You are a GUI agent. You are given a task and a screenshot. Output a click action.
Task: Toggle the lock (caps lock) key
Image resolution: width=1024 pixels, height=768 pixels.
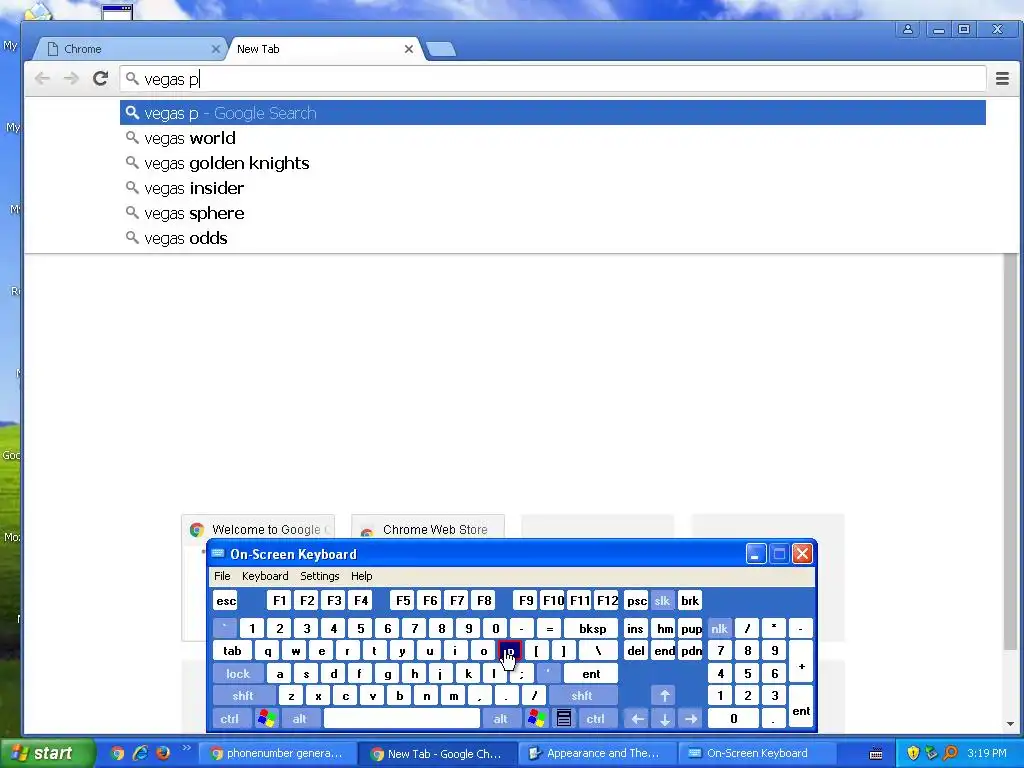click(x=238, y=674)
